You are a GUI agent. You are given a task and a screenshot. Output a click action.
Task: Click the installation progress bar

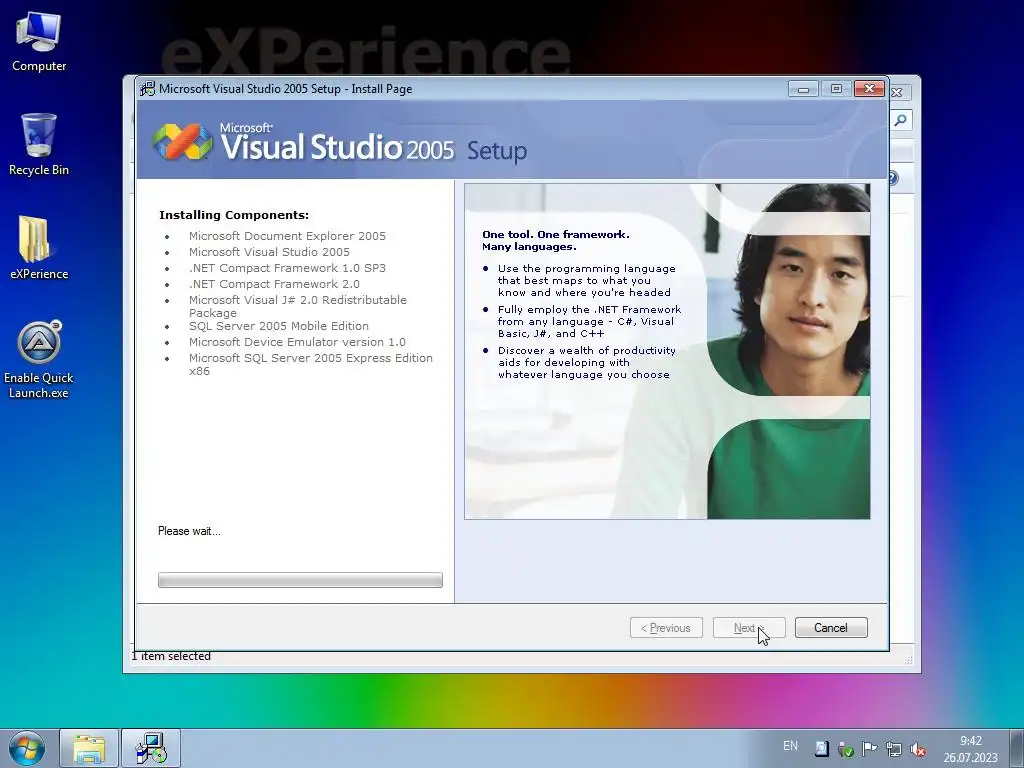(x=300, y=580)
